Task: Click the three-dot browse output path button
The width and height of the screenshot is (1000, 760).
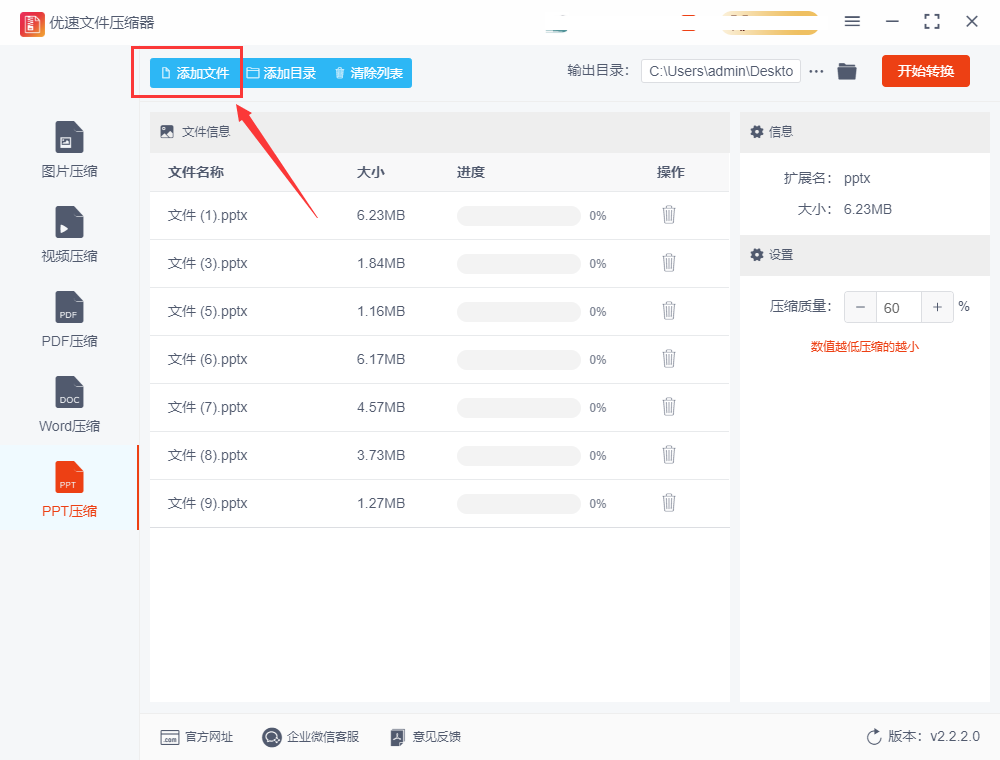Action: (816, 71)
